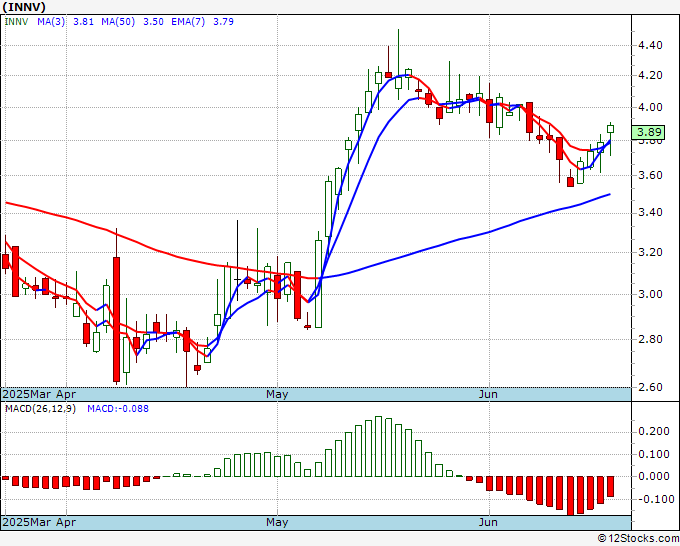The height and width of the screenshot is (546, 680).
Task: Click the 3.20 price axis label
Action: [x=650, y=252]
